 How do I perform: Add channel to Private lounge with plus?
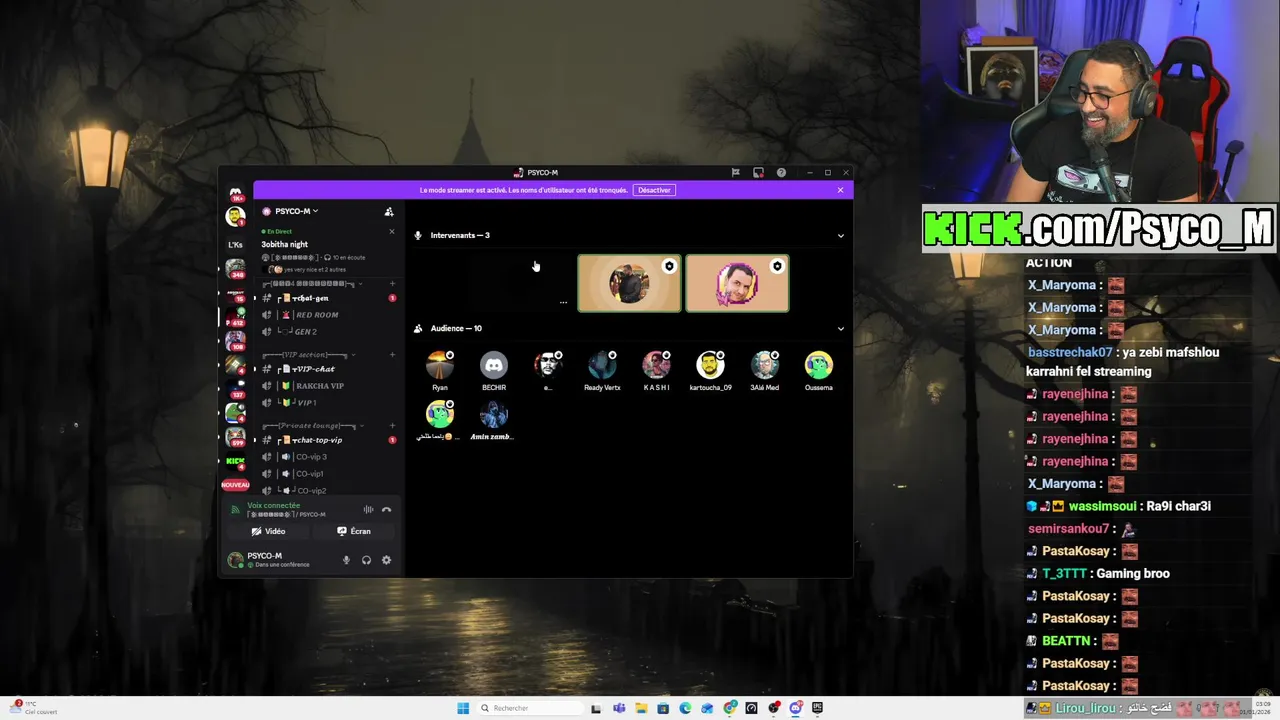tap(392, 426)
